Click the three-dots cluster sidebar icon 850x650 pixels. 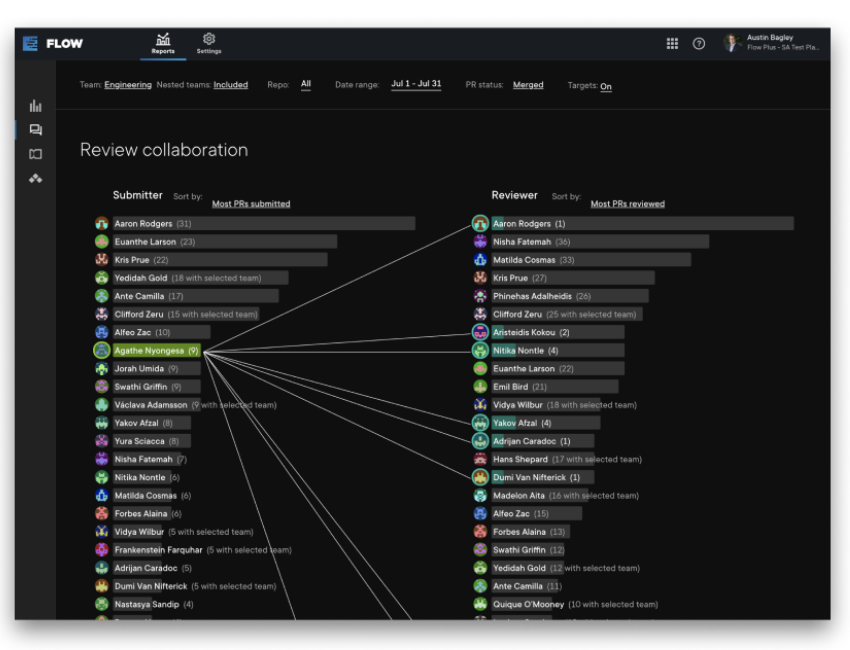click(x=36, y=178)
